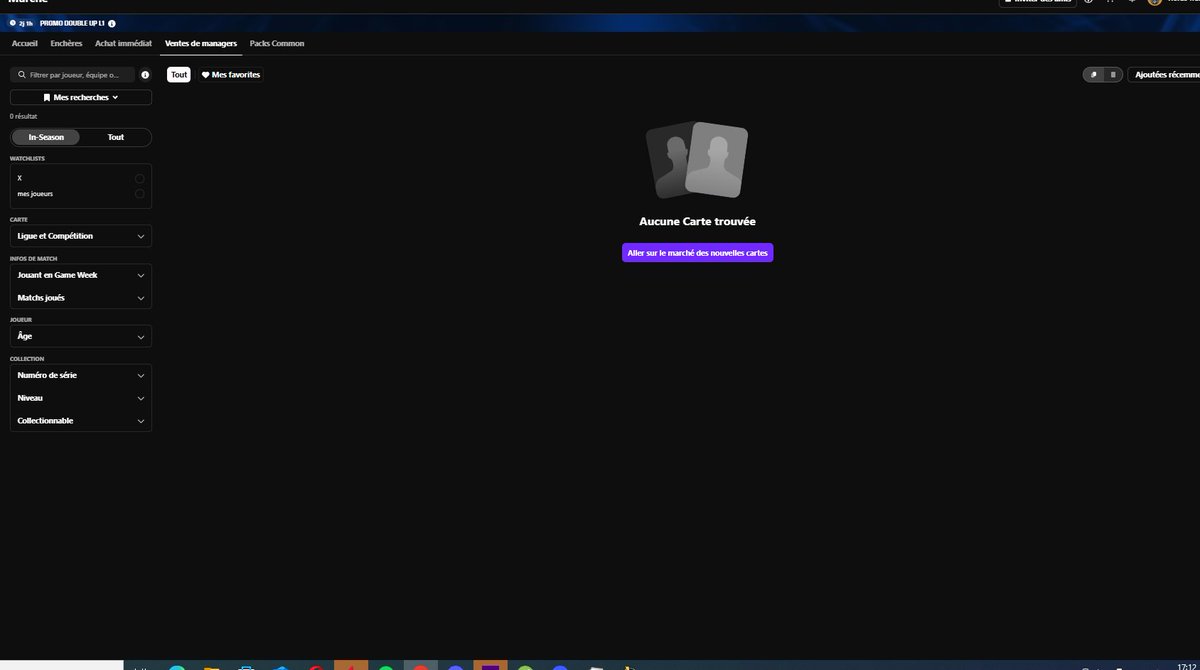1200x670 pixels.
Task: Expand the Numéro de série filter
Action: pyautogui.click(x=81, y=375)
